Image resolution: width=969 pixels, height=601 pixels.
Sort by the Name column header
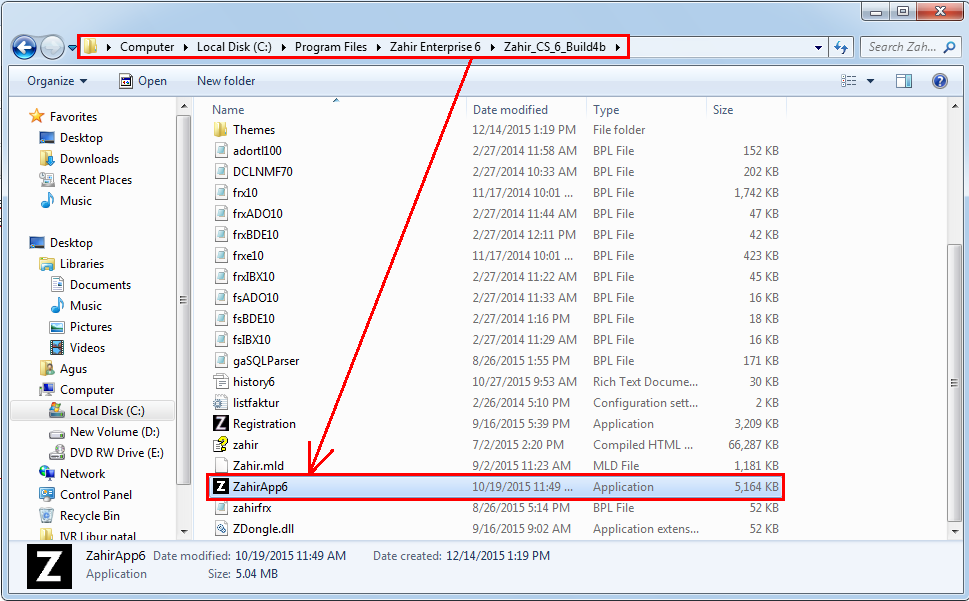tap(228, 110)
